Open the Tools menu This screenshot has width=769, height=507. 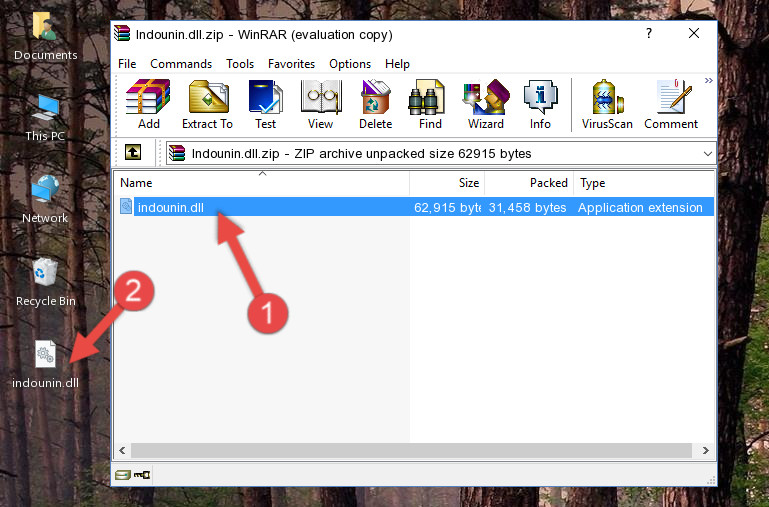click(x=240, y=64)
